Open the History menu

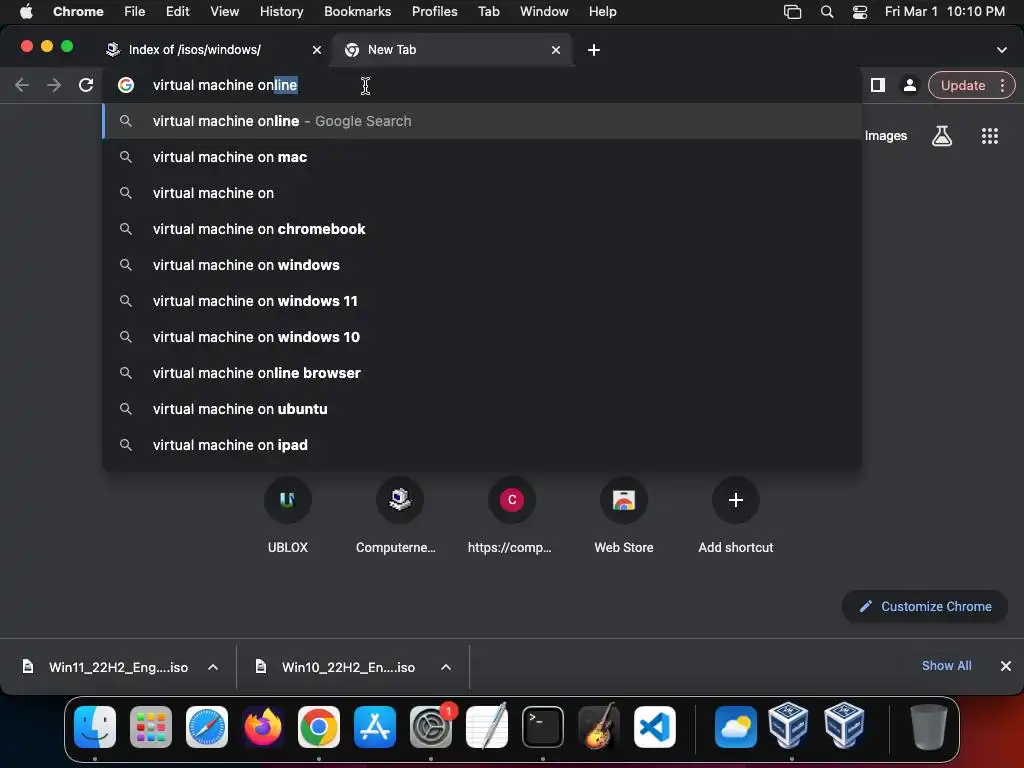pyautogui.click(x=281, y=11)
